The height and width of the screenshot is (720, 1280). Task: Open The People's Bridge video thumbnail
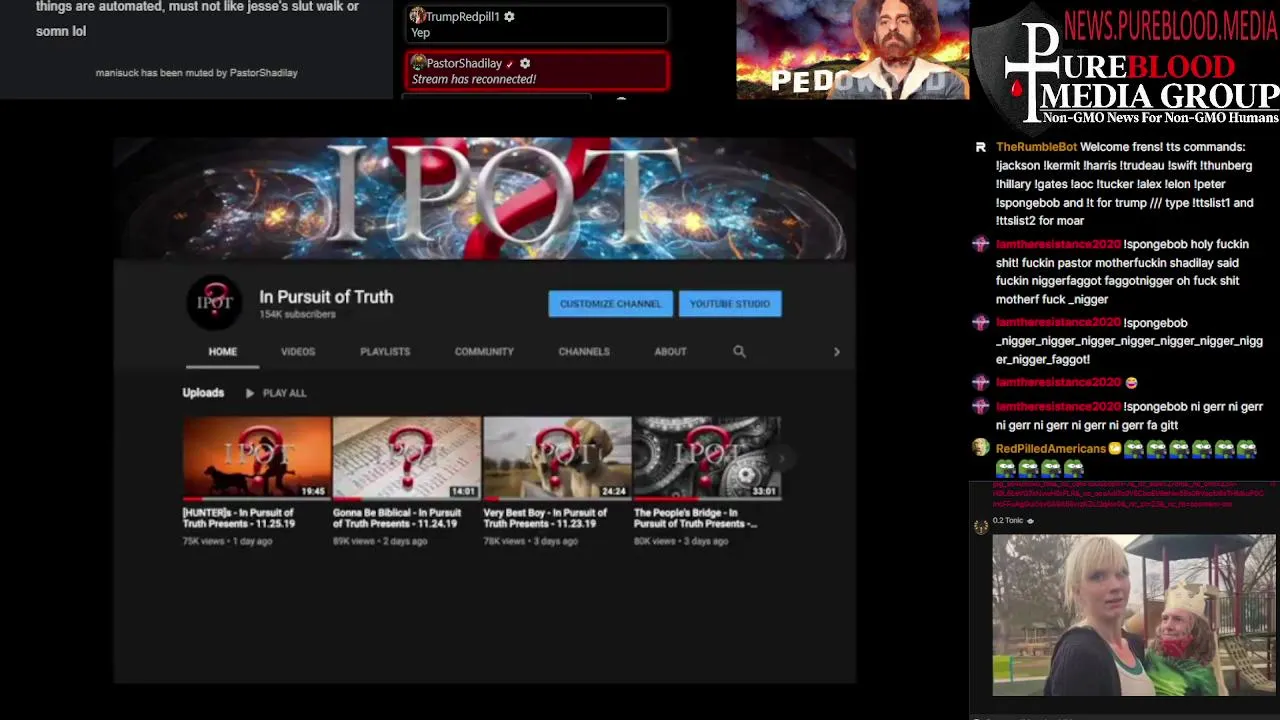707,458
